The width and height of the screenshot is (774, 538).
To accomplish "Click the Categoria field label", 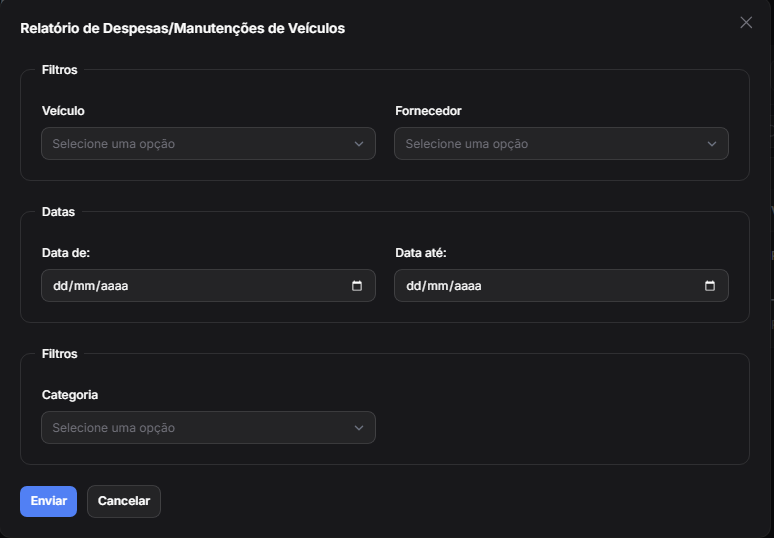I will (70, 395).
